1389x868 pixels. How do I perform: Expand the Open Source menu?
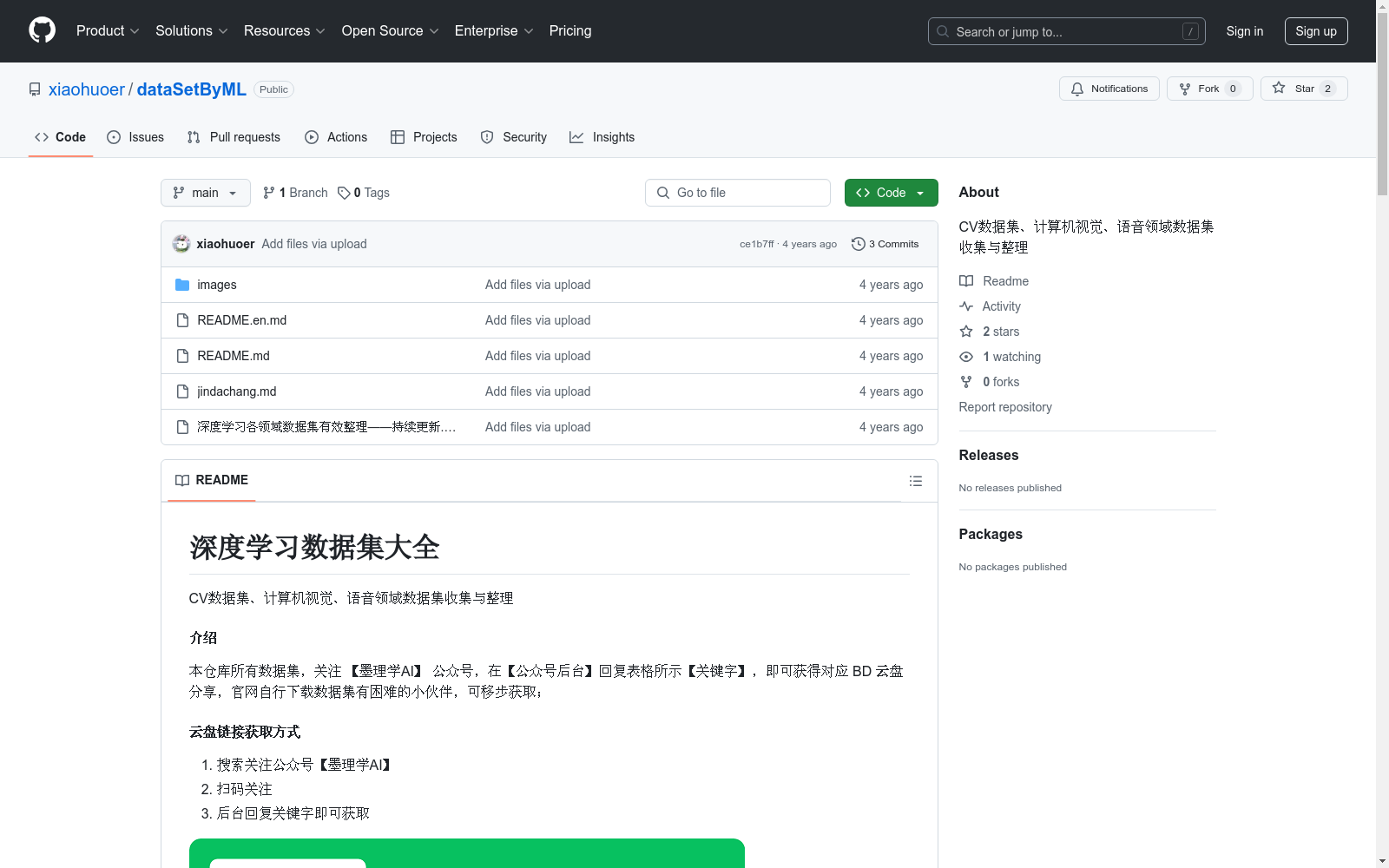tap(391, 30)
